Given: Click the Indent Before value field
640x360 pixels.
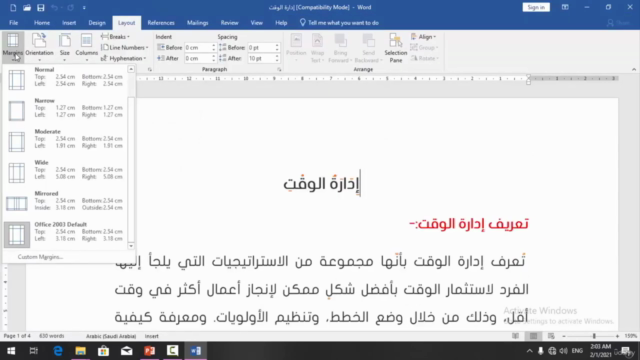Looking at the screenshot, I should tap(198, 47).
